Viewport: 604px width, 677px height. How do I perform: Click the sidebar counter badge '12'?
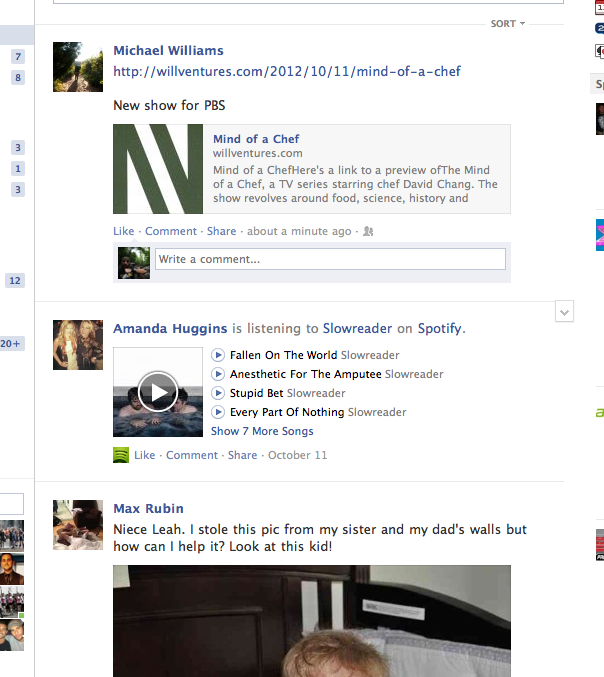[x=15, y=281]
